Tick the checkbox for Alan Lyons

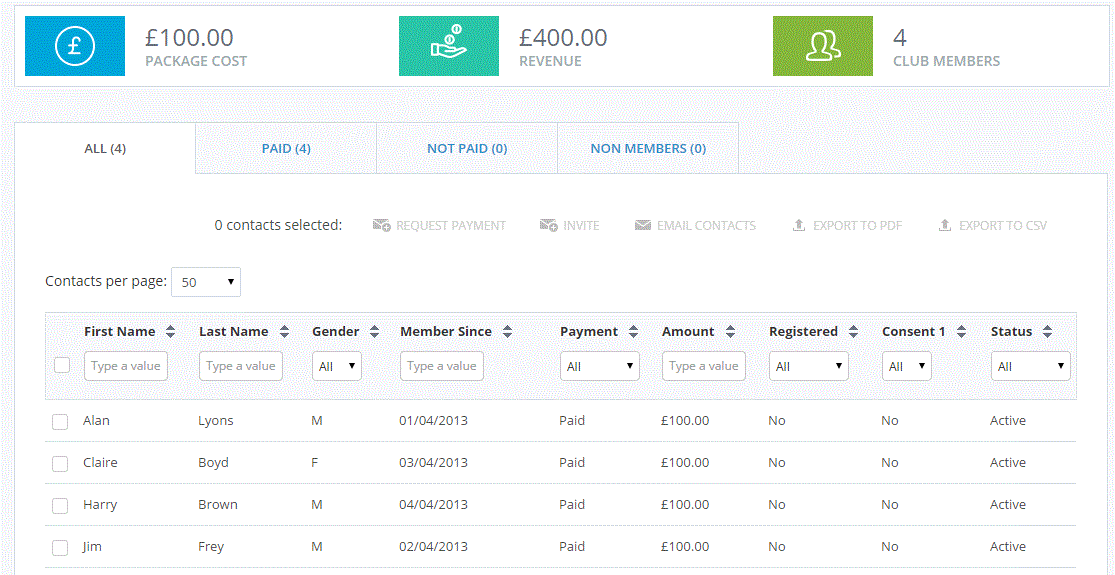tap(60, 422)
